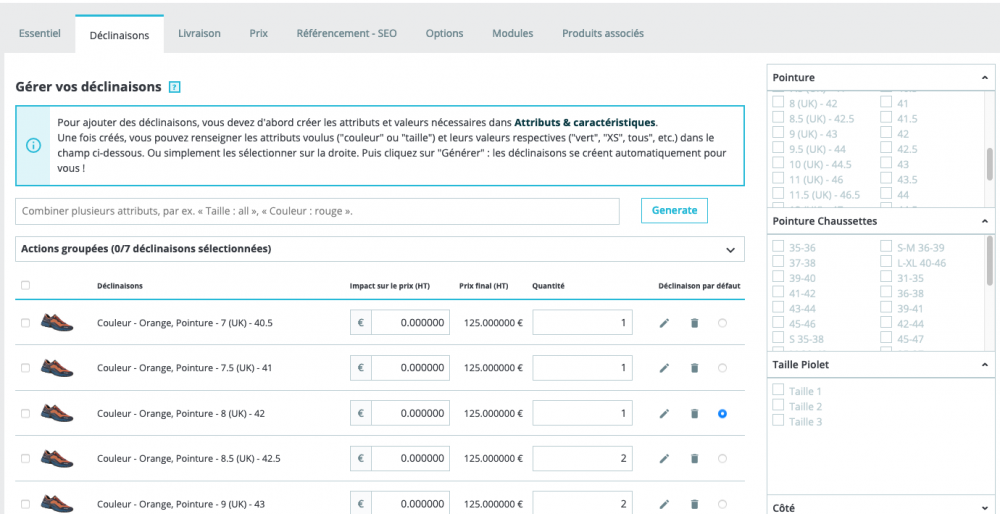Expand the Actions groupées dropdown
The height and width of the screenshot is (514, 1000).
tap(379, 249)
